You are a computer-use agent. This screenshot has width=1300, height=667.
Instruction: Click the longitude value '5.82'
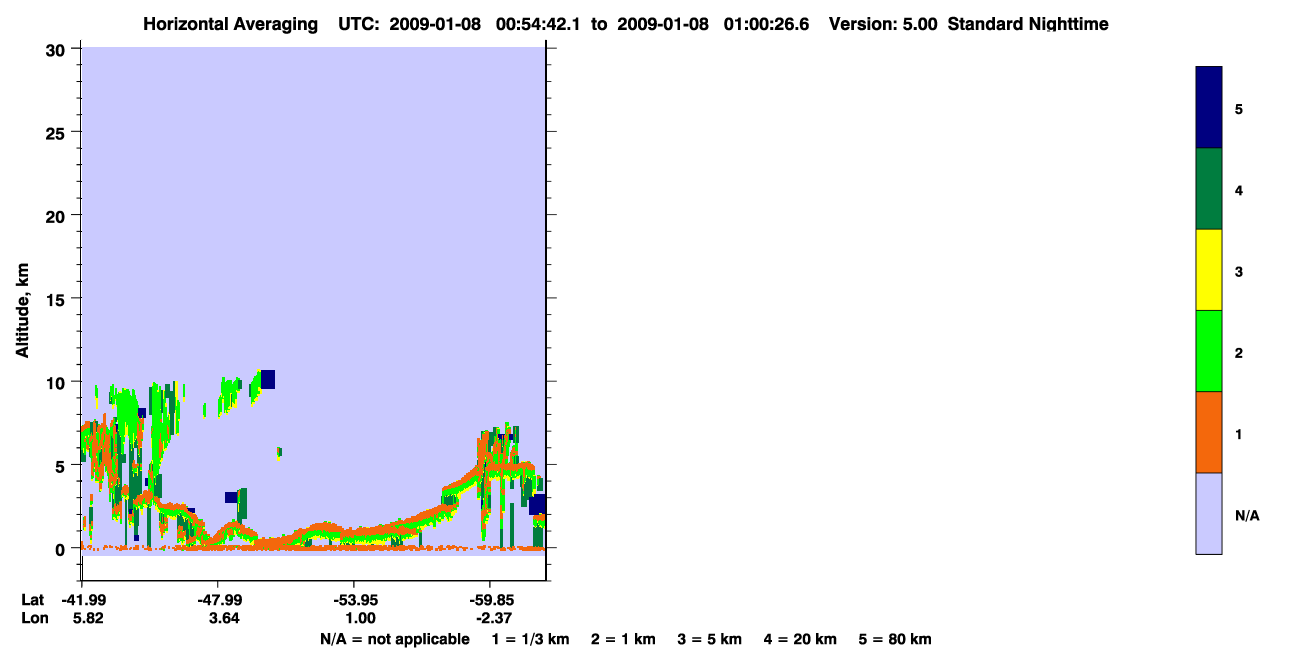pyautogui.click(x=87, y=618)
